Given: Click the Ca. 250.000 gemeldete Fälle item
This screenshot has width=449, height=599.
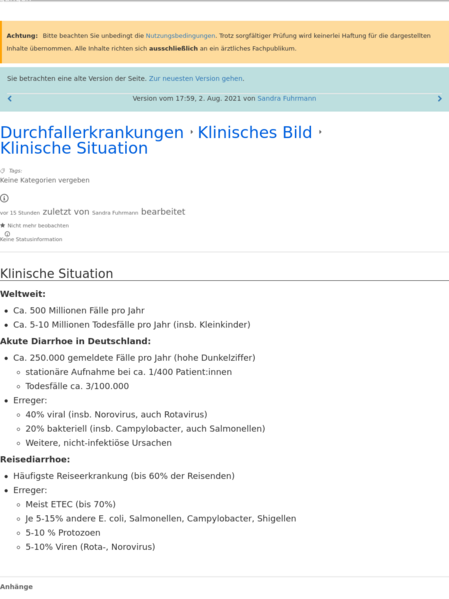Looking at the screenshot, I should (134, 358).
